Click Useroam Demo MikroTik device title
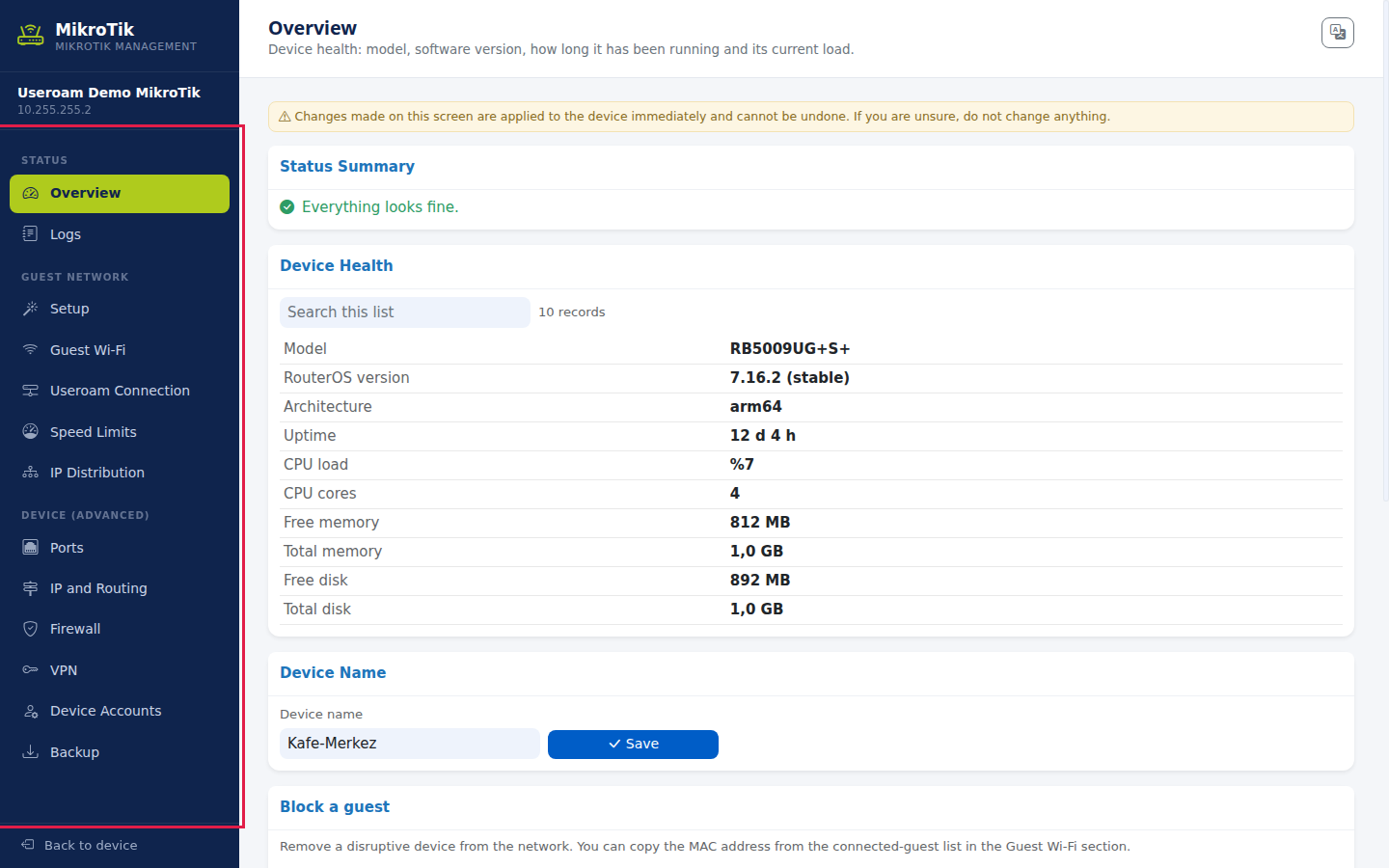 pyautogui.click(x=109, y=93)
